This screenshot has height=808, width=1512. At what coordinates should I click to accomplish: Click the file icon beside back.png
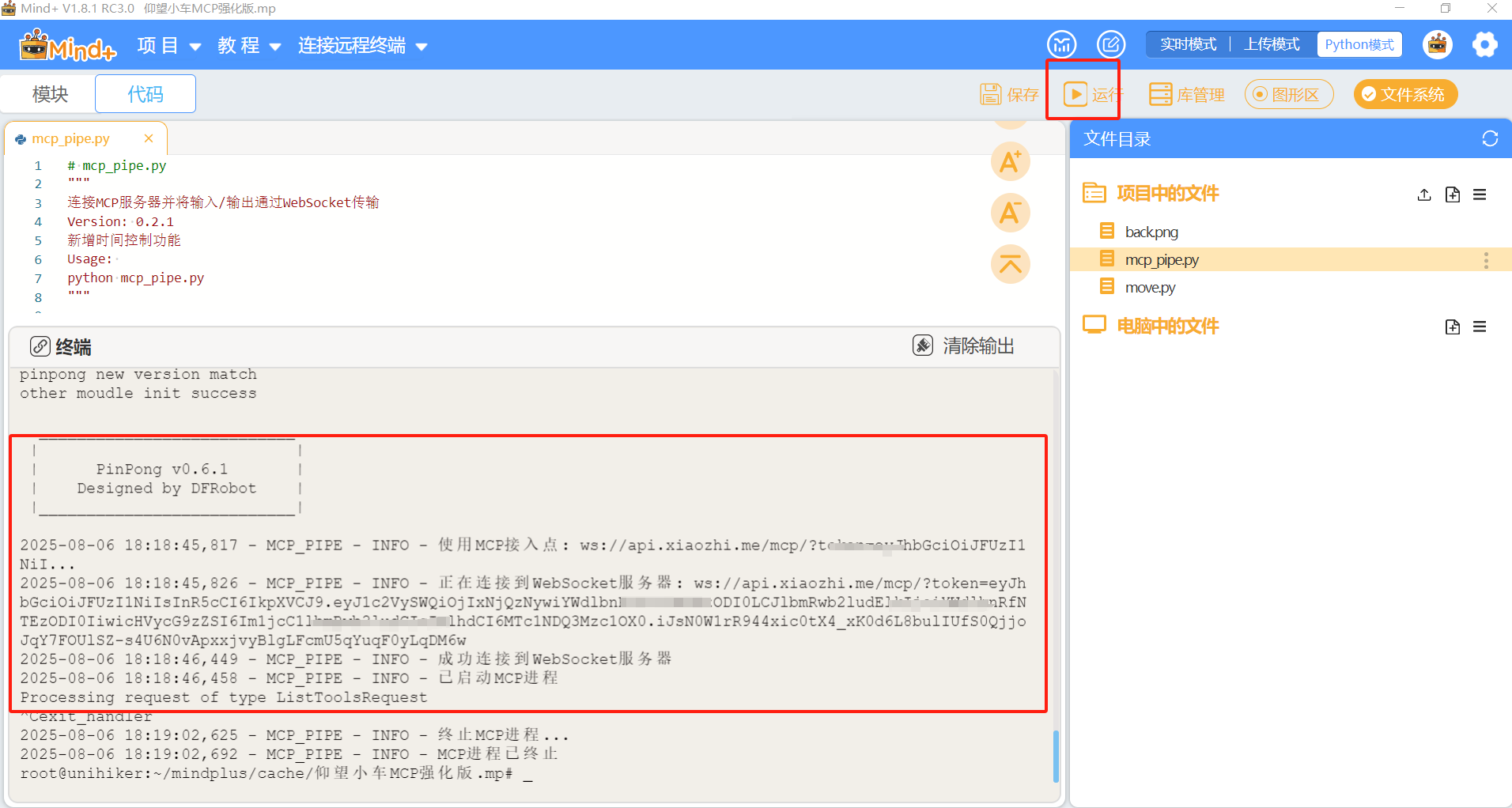coord(1107,231)
